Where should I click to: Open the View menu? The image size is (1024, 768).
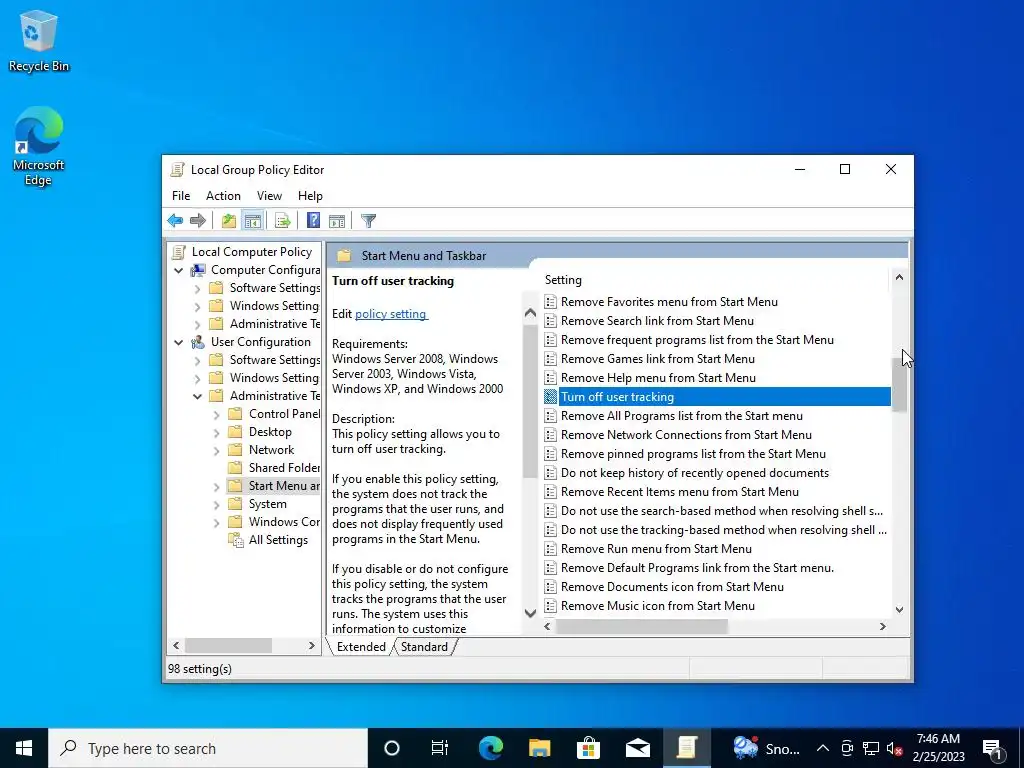269,196
